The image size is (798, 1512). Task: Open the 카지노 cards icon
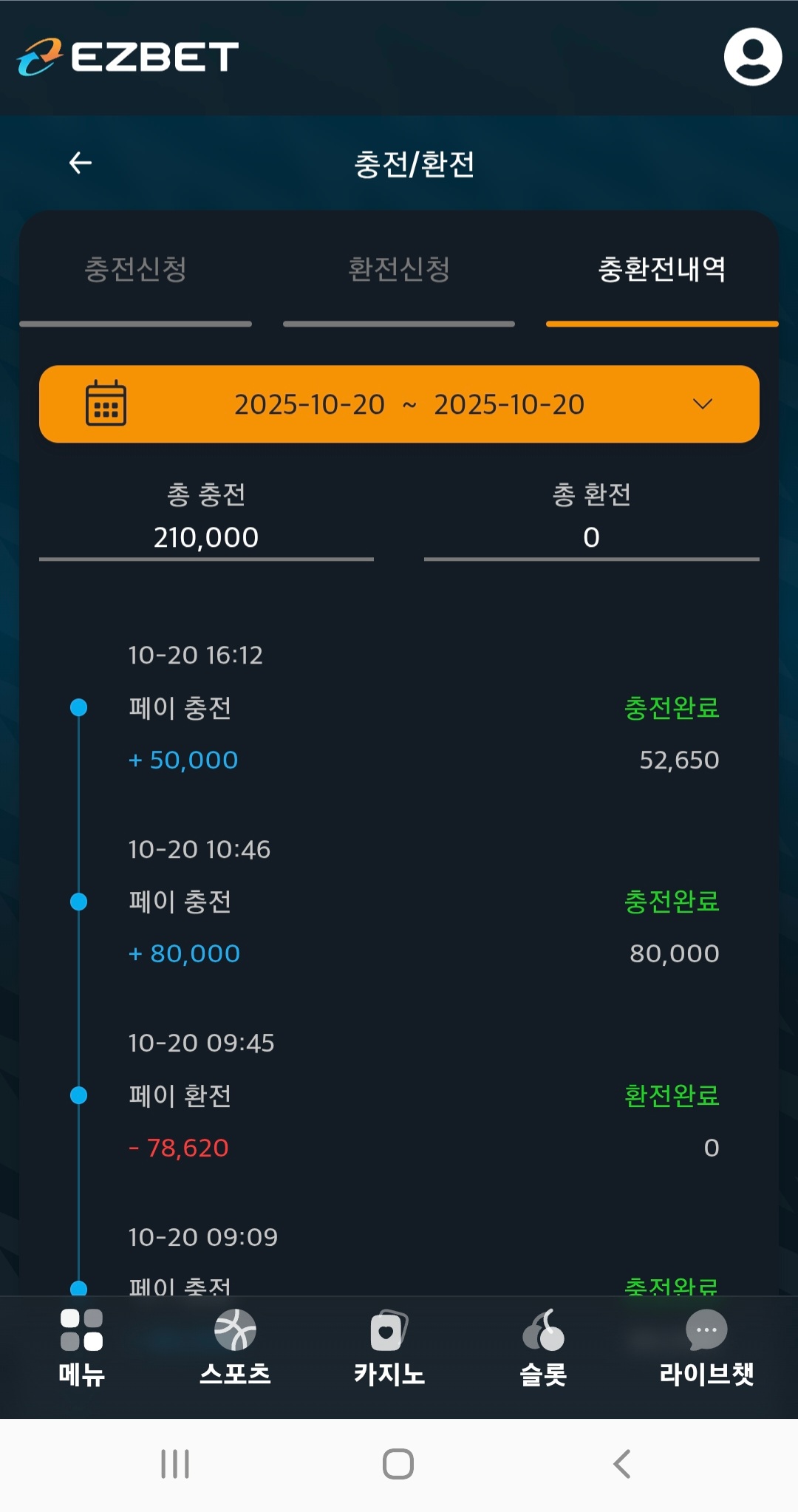389,1330
